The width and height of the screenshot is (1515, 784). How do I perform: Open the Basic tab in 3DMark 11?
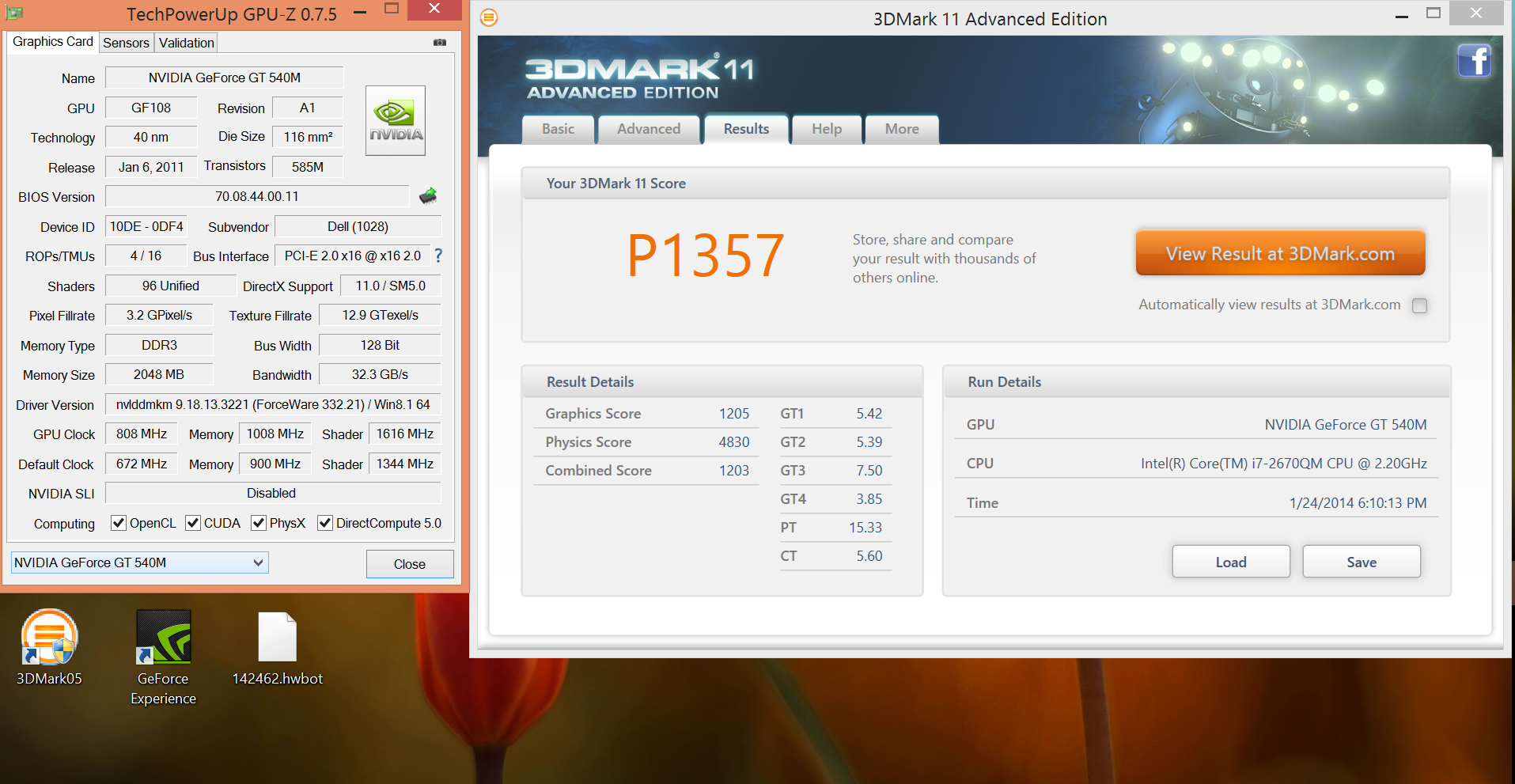click(x=558, y=129)
